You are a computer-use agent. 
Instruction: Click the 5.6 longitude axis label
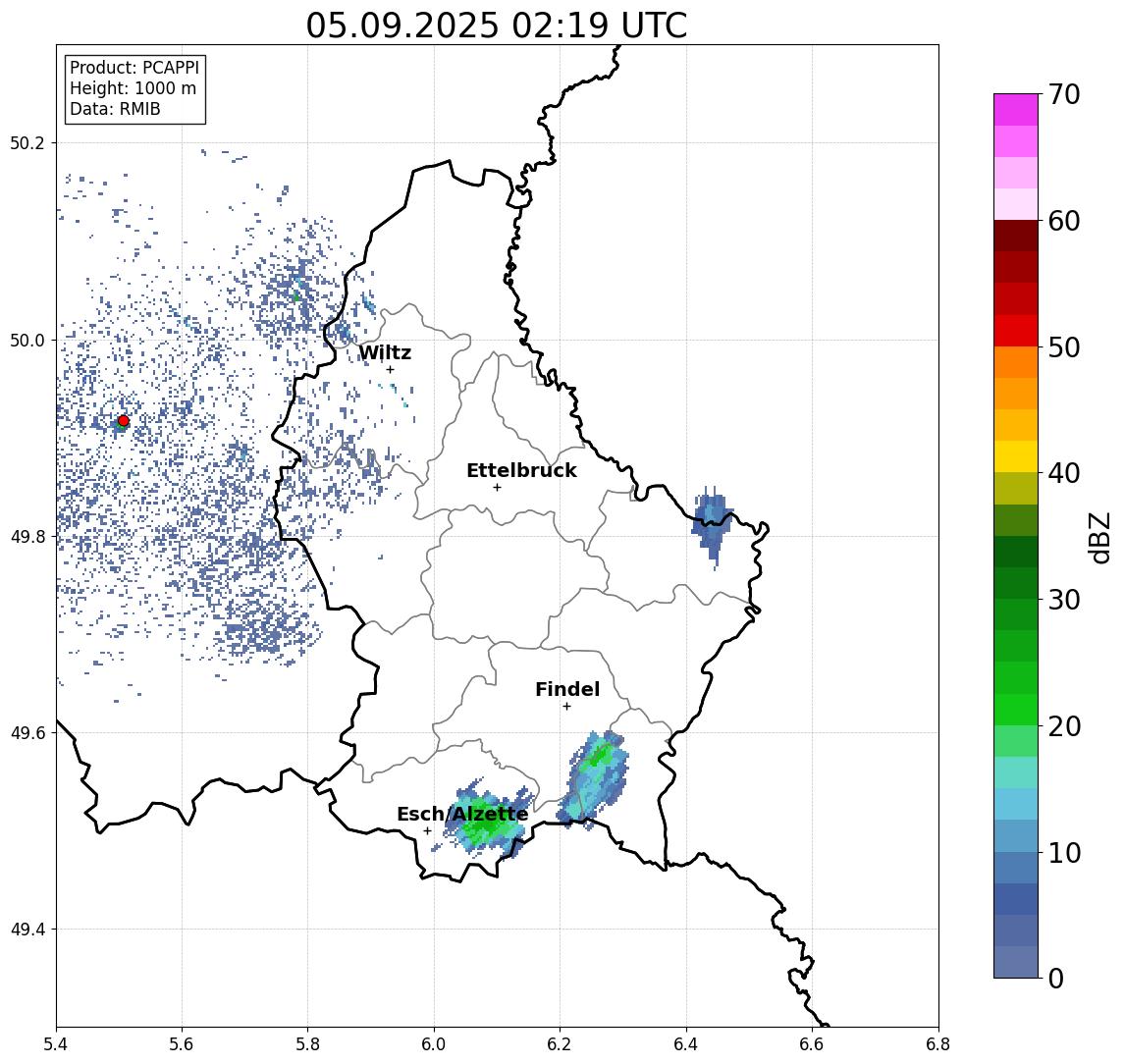click(182, 1044)
